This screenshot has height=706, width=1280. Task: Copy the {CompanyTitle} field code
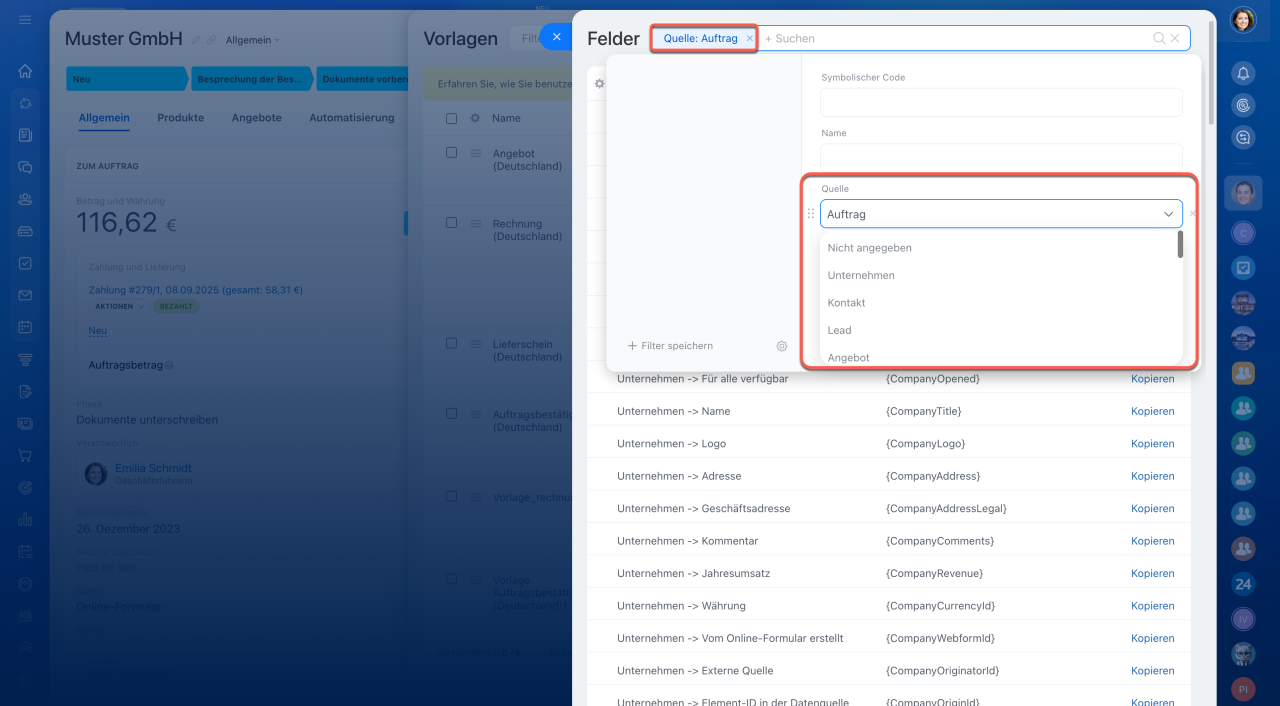[x=1152, y=411]
